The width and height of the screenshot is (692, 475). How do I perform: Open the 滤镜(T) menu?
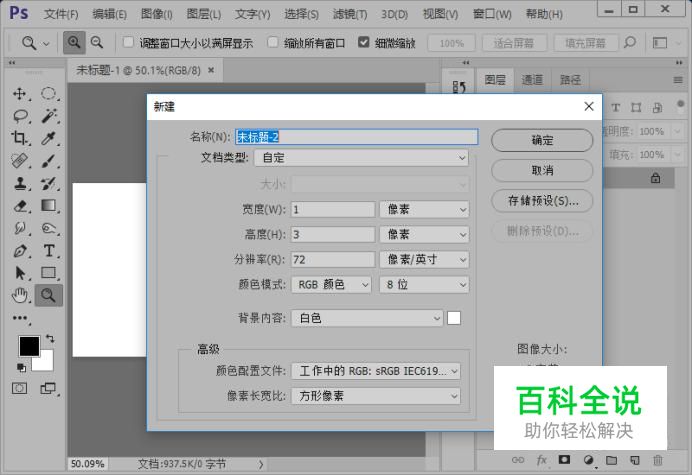350,14
